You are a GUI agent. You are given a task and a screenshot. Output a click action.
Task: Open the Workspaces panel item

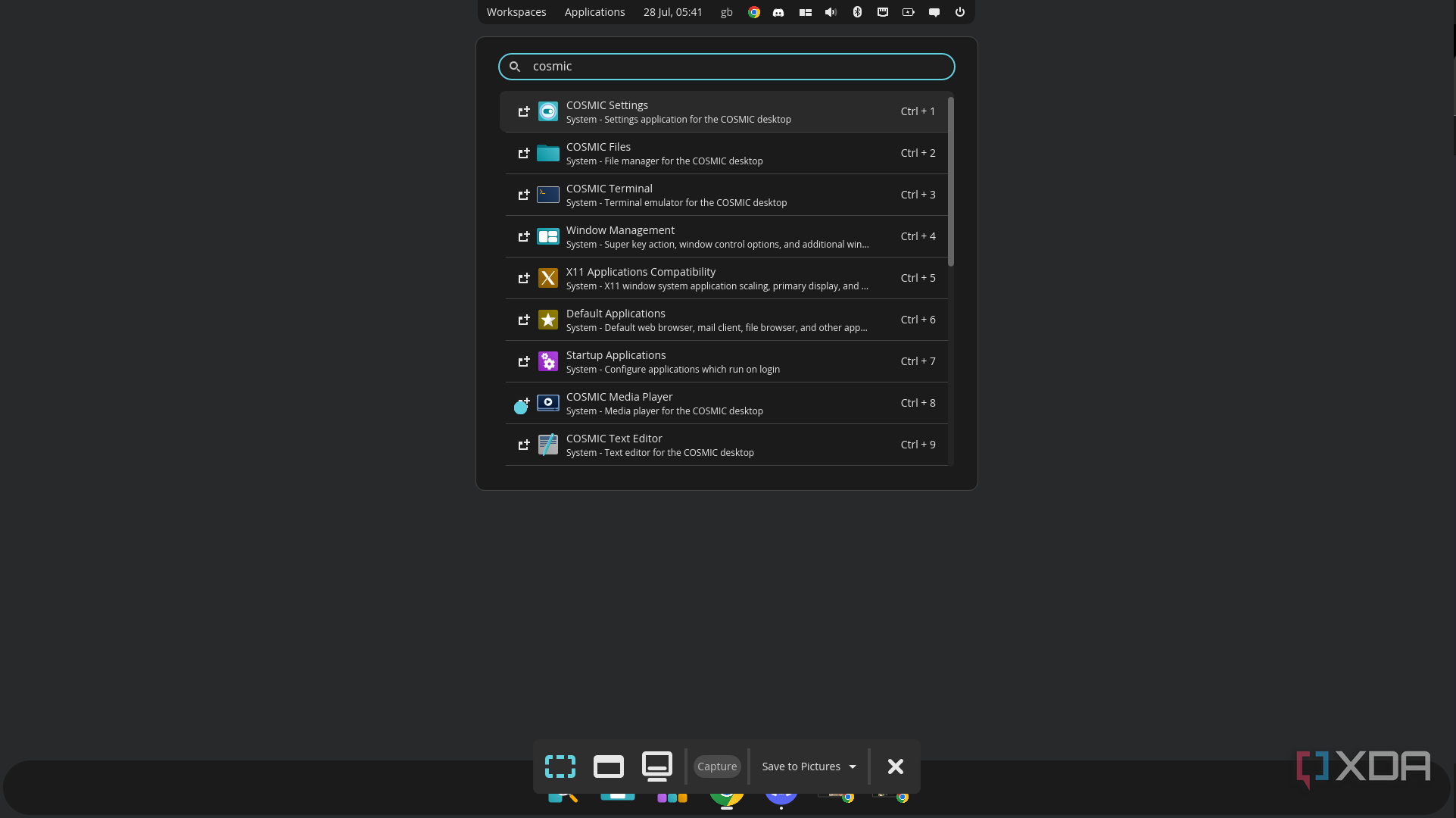[516, 12]
